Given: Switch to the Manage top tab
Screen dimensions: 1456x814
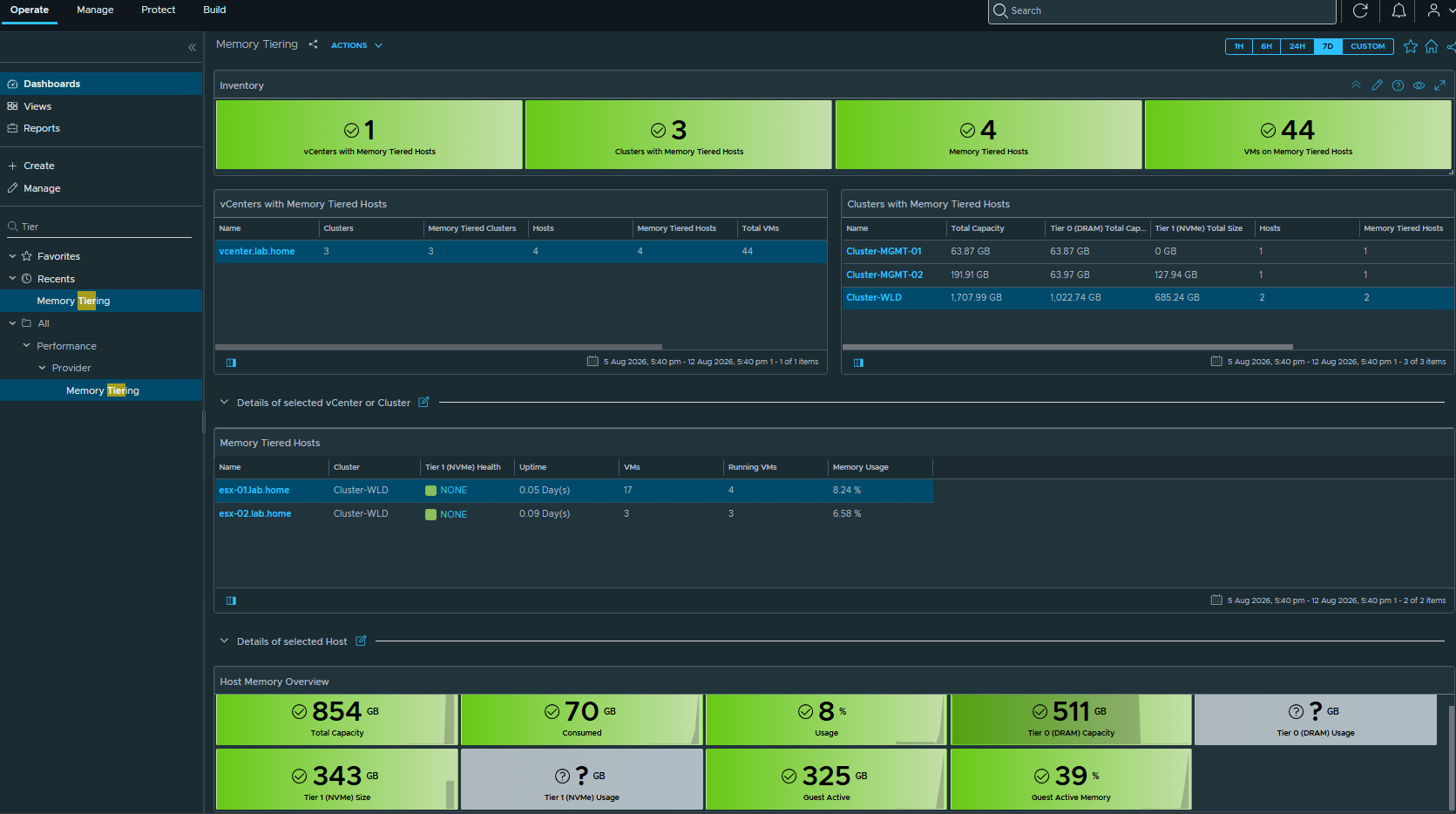Looking at the screenshot, I should tap(95, 10).
